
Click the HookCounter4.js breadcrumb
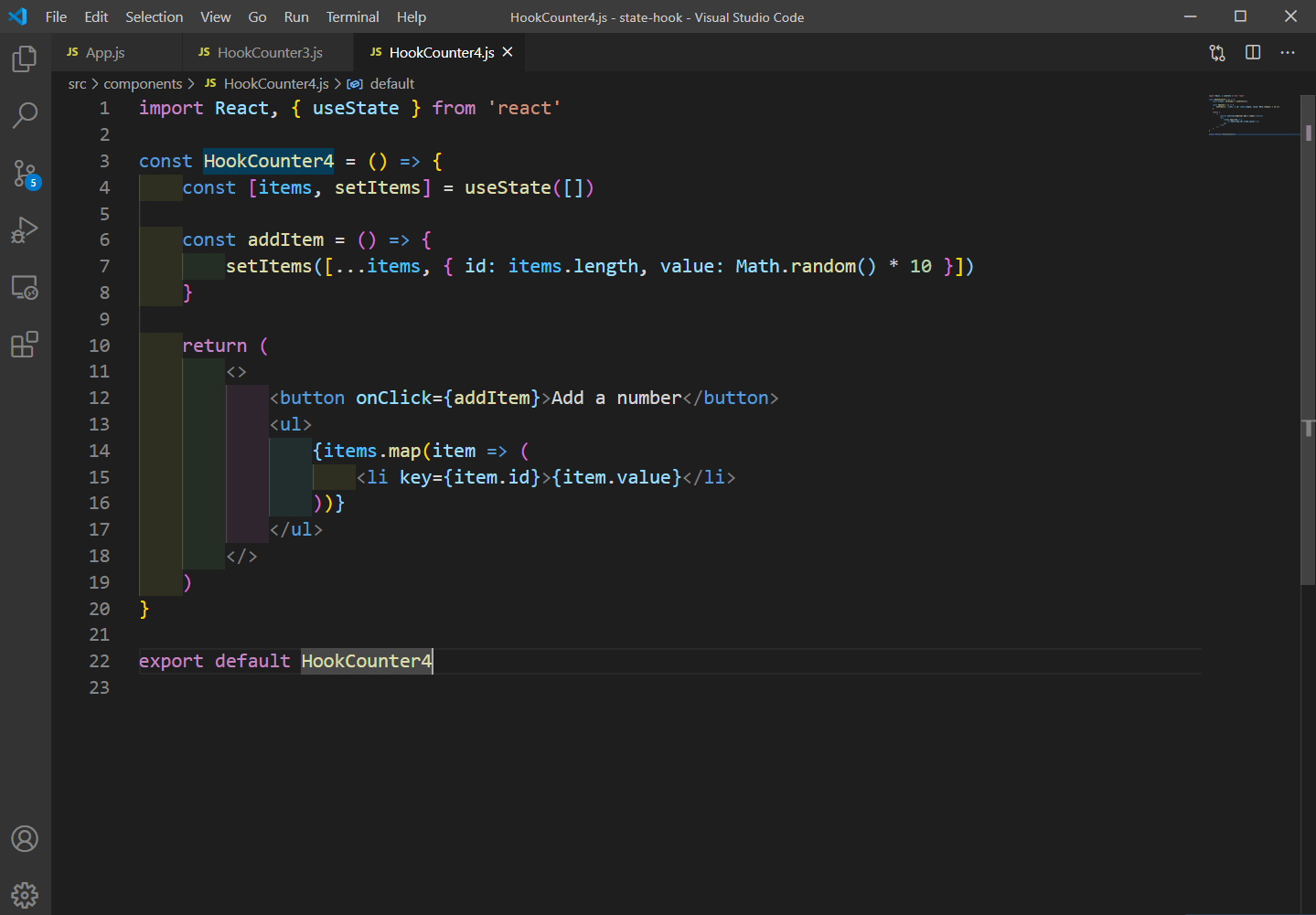[276, 84]
